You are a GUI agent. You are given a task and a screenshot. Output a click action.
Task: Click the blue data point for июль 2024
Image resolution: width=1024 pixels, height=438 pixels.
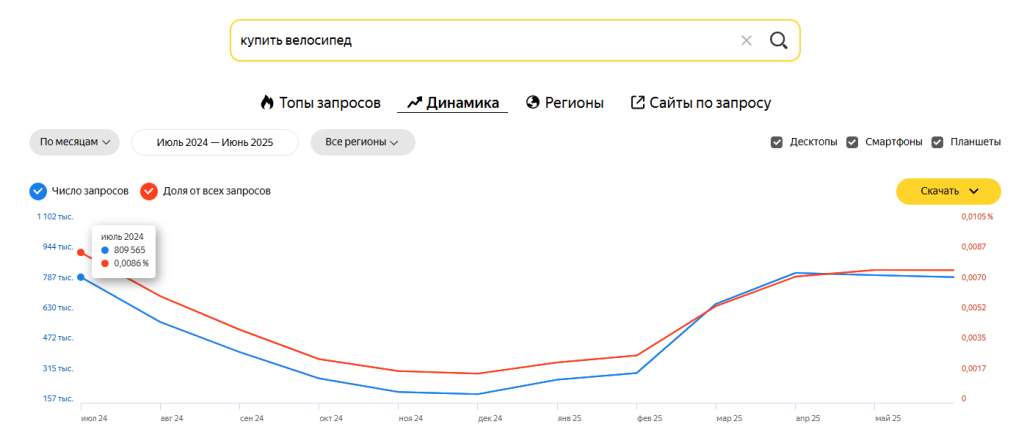coord(80,277)
